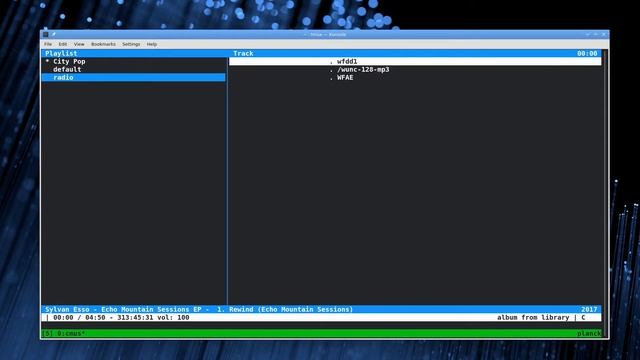Viewport: 640px width, 360px height.
Task: Maximize the Konsole window
Action: point(596,35)
